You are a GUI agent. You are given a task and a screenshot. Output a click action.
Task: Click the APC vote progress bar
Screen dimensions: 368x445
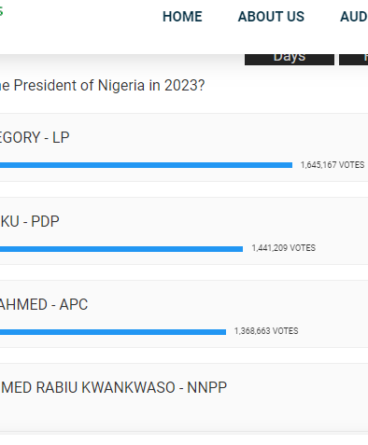(113, 332)
